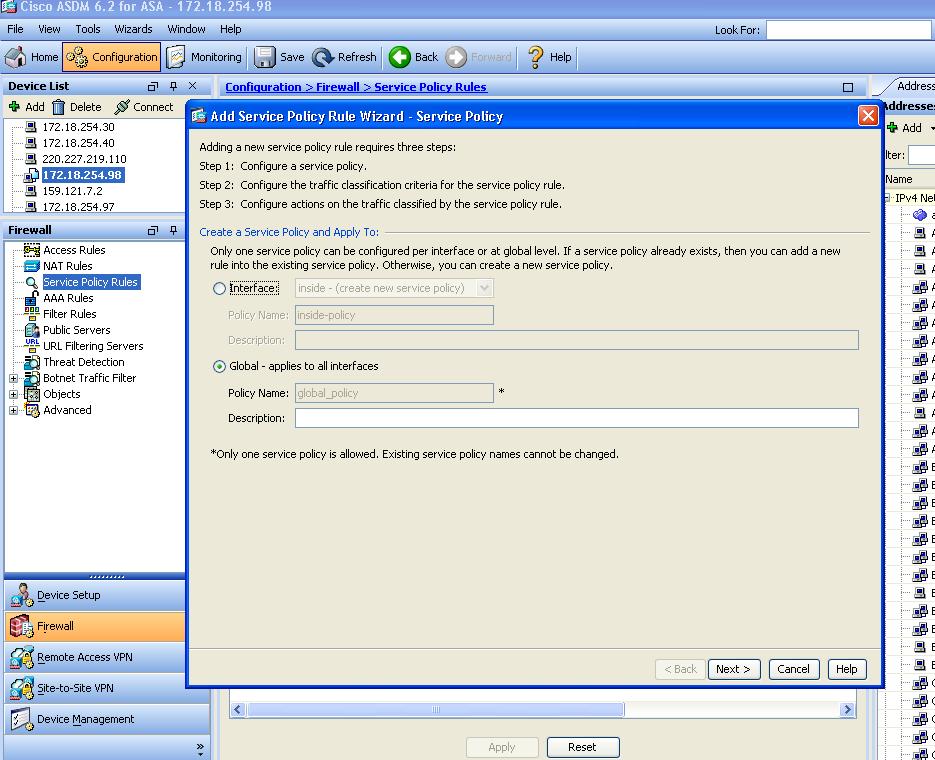Float the Device List panel
Screen dimensions: 935x760
[x=153, y=86]
